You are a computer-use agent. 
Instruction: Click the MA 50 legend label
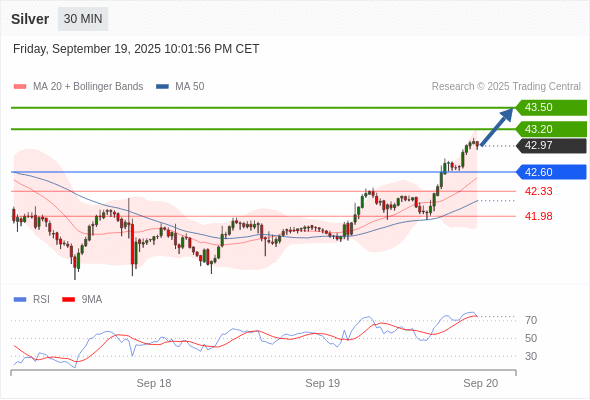(190, 87)
